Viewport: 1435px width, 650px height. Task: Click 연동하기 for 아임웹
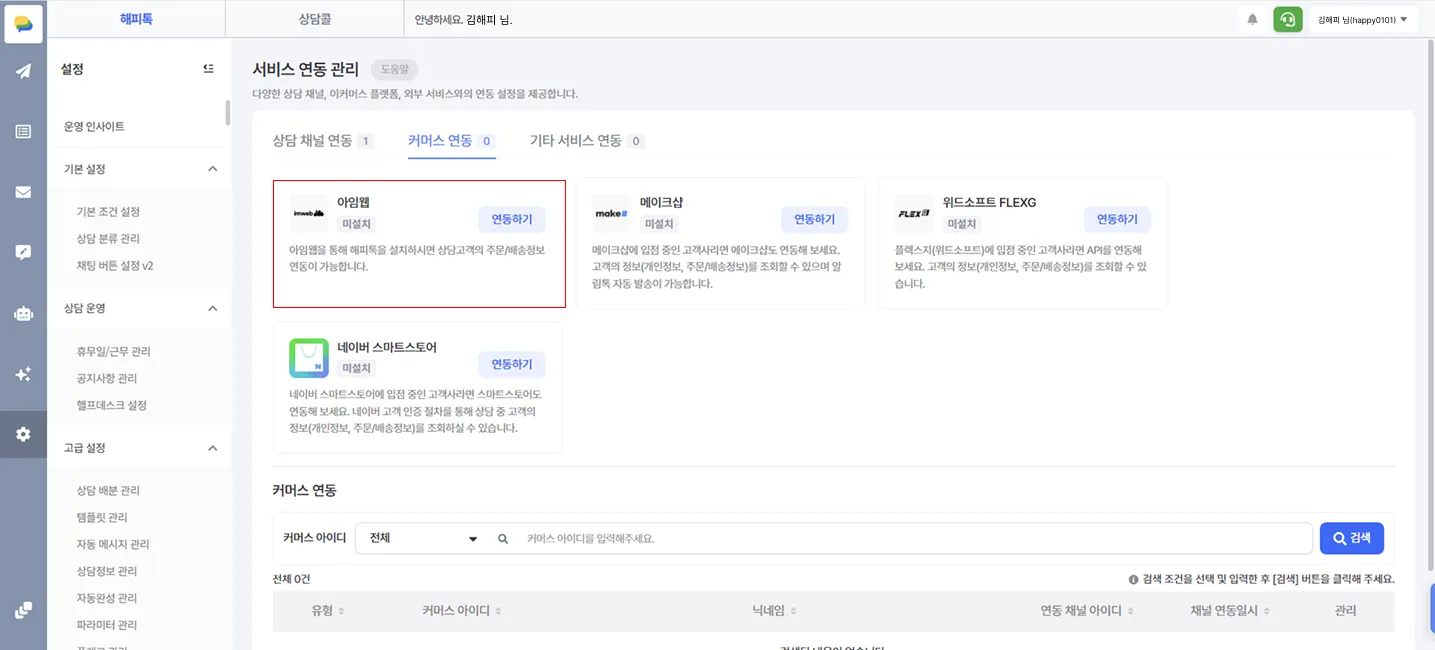512,220
